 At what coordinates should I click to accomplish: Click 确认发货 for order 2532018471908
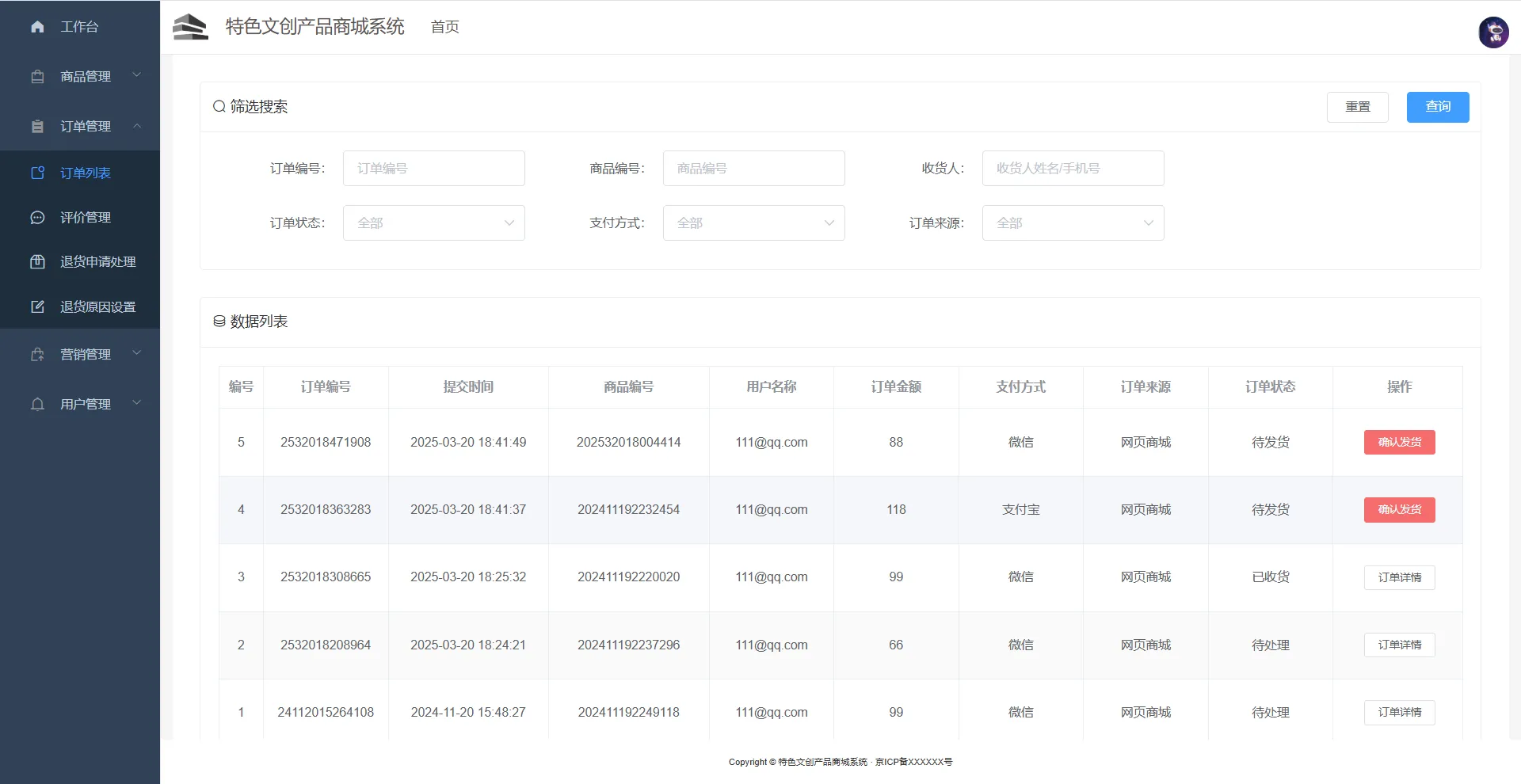[1399, 443]
